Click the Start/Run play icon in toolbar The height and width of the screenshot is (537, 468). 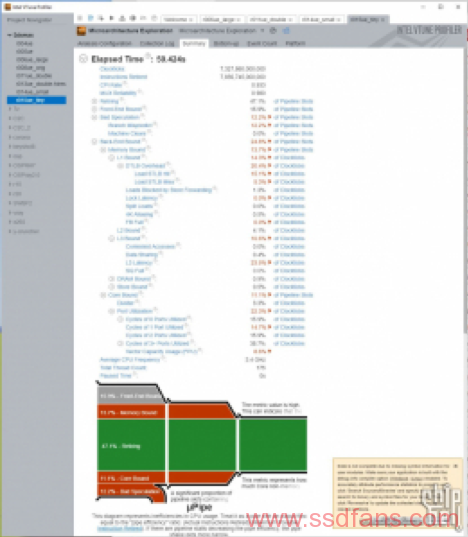[x=111, y=18]
